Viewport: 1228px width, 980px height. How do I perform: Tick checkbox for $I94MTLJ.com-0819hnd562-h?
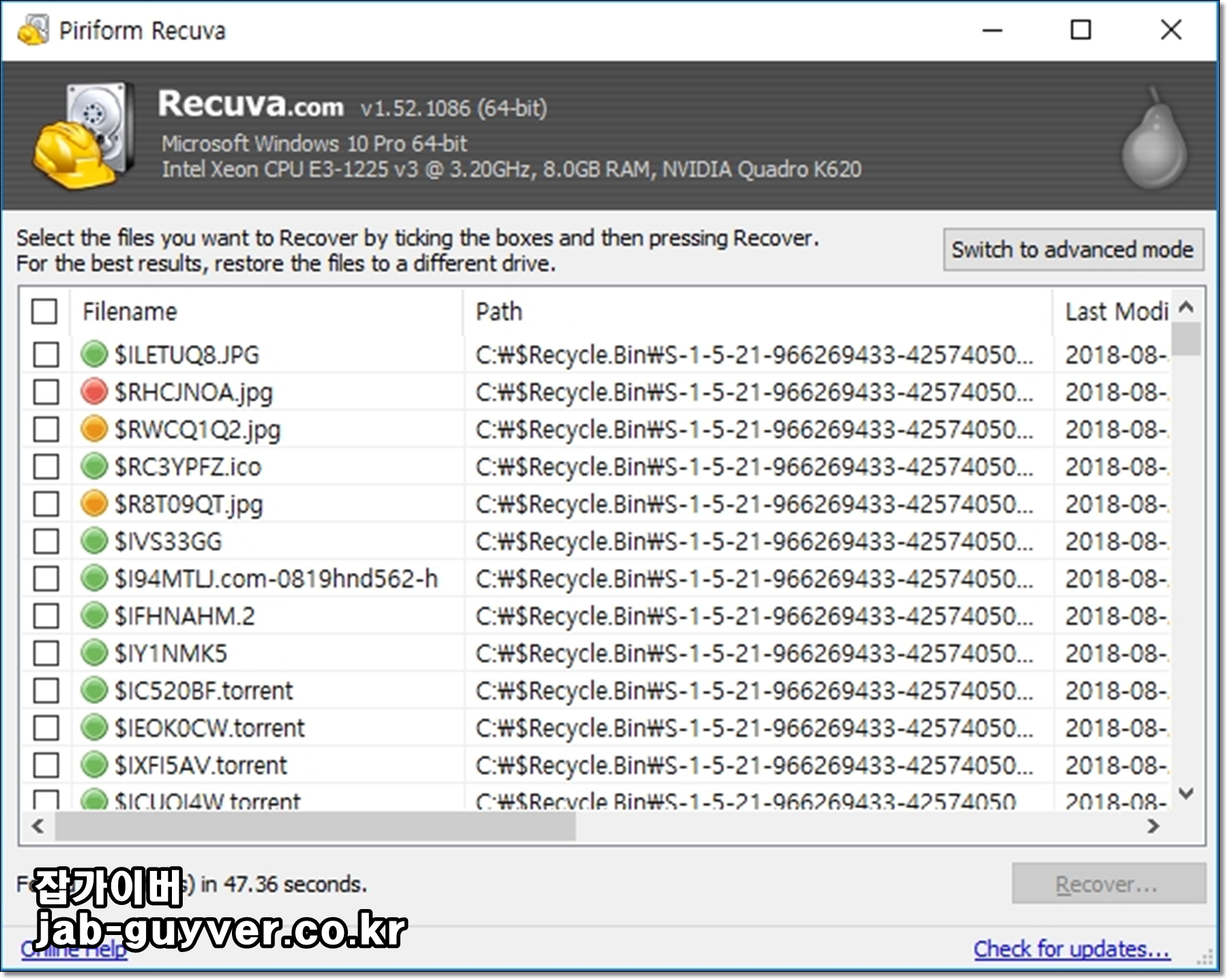tap(46, 579)
